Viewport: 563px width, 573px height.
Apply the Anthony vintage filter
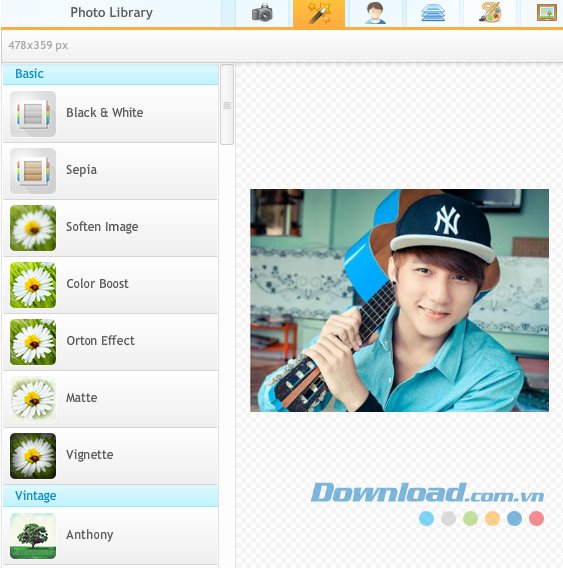tap(110, 536)
